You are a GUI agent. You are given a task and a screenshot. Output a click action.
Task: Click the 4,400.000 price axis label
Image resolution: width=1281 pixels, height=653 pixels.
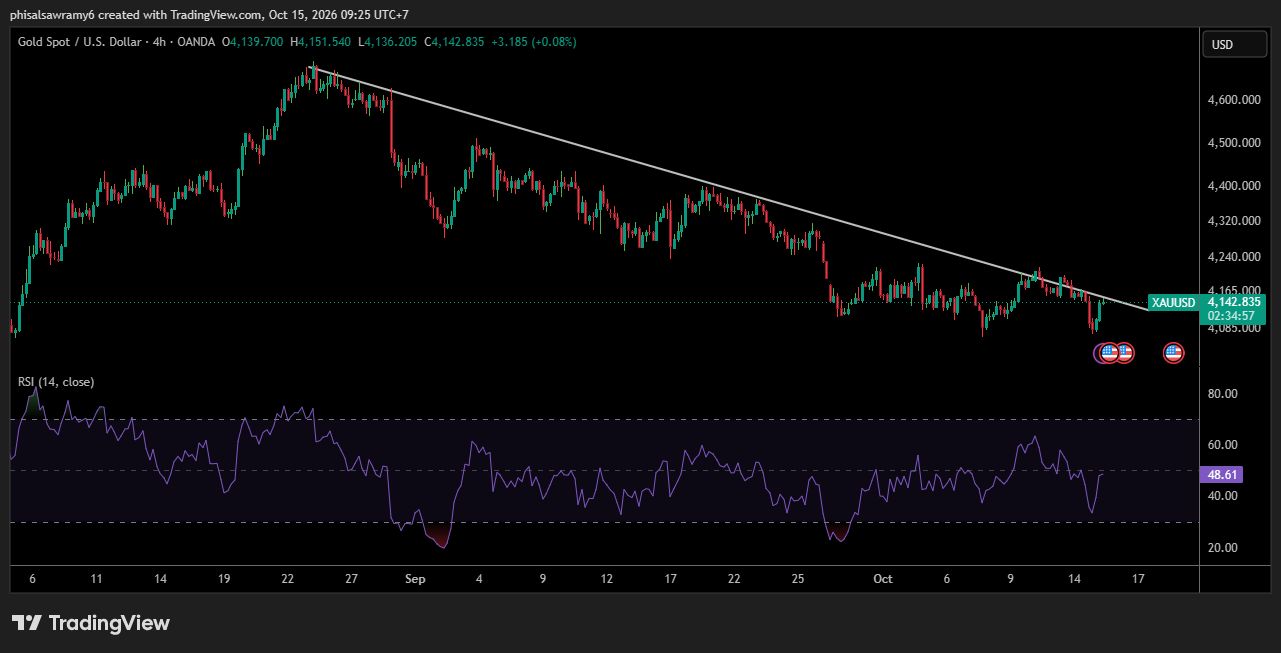(1232, 186)
